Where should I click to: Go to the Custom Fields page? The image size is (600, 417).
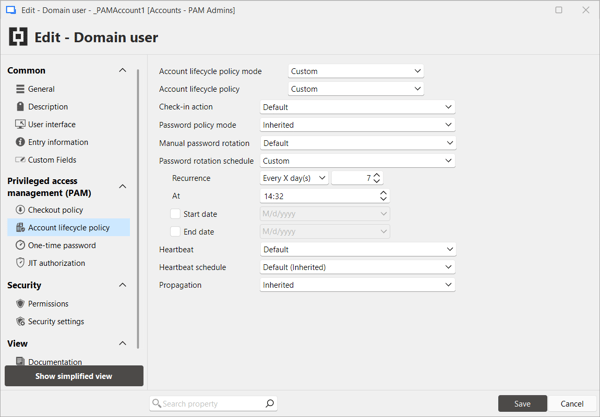pos(69,160)
